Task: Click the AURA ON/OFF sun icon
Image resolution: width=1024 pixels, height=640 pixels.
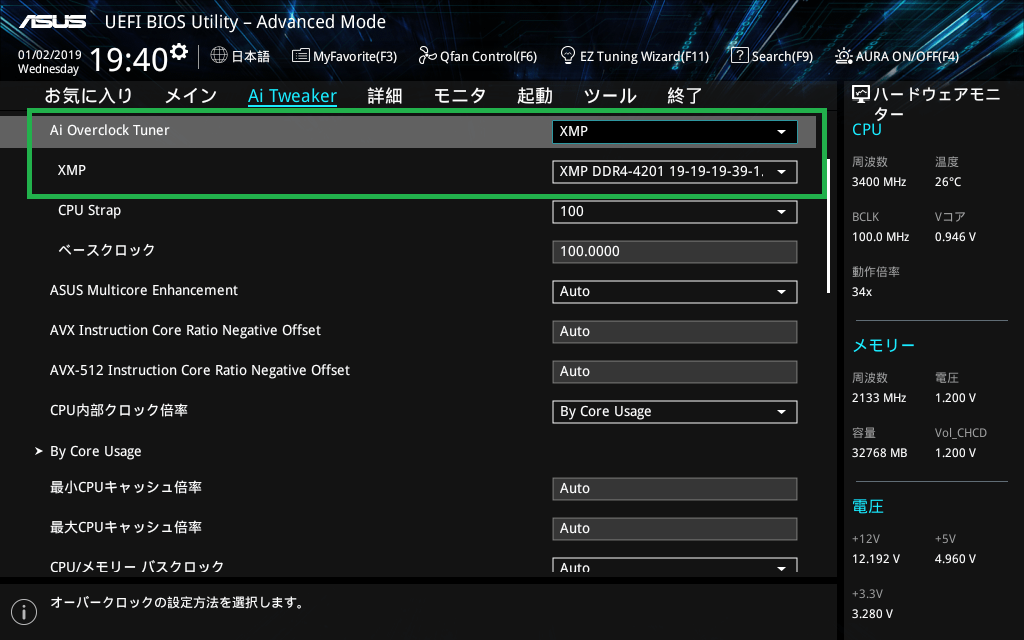Action: (x=843, y=56)
